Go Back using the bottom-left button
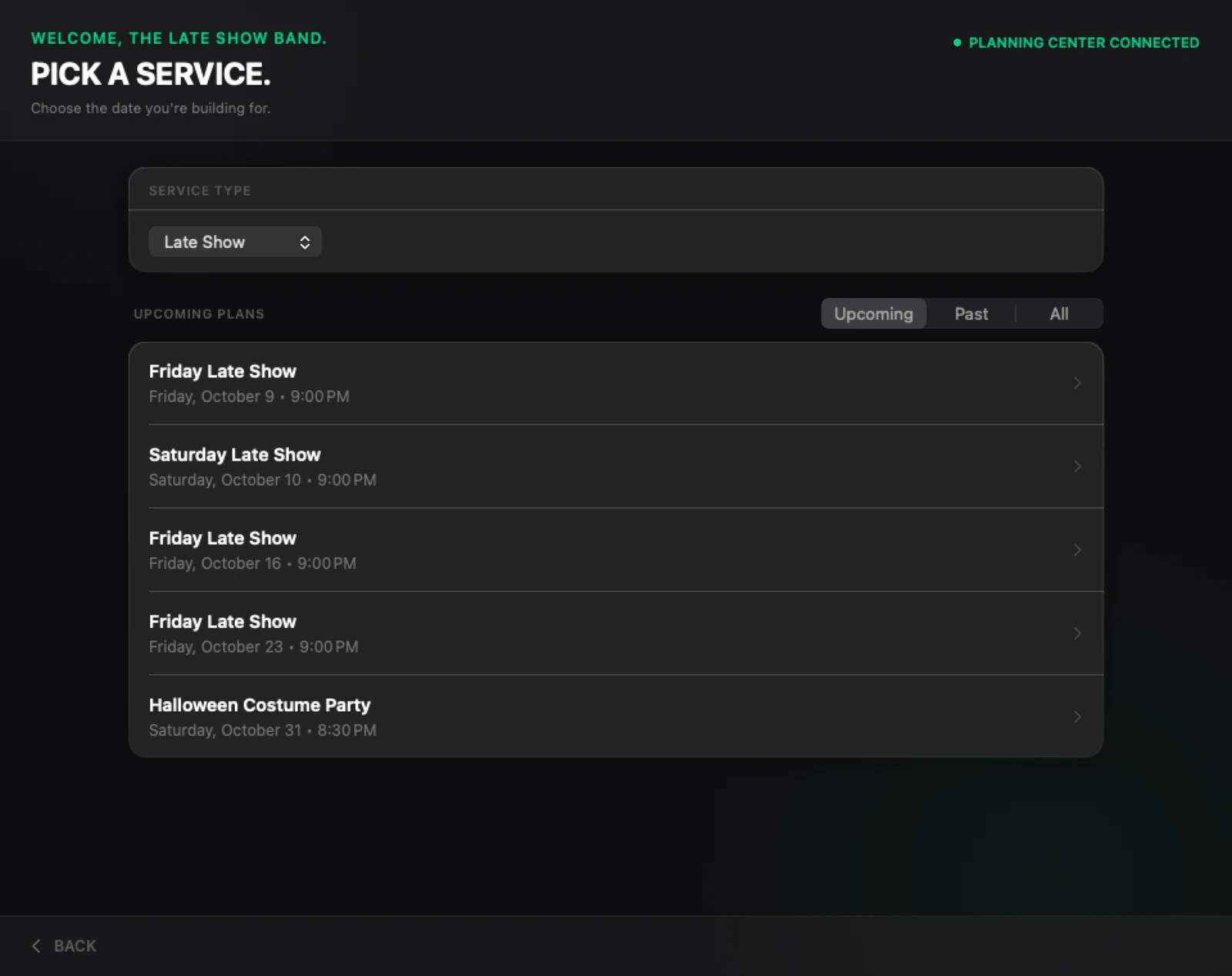The width and height of the screenshot is (1232, 976). (x=64, y=946)
